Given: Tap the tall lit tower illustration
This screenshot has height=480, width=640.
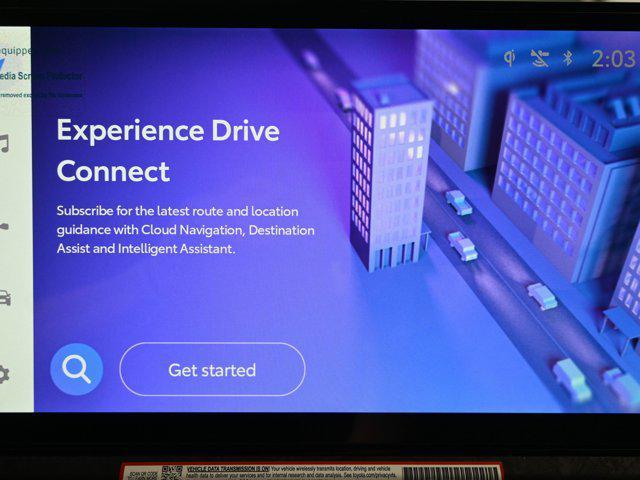Looking at the screenshot, I should pyautogui.click(x=388, y=175).
